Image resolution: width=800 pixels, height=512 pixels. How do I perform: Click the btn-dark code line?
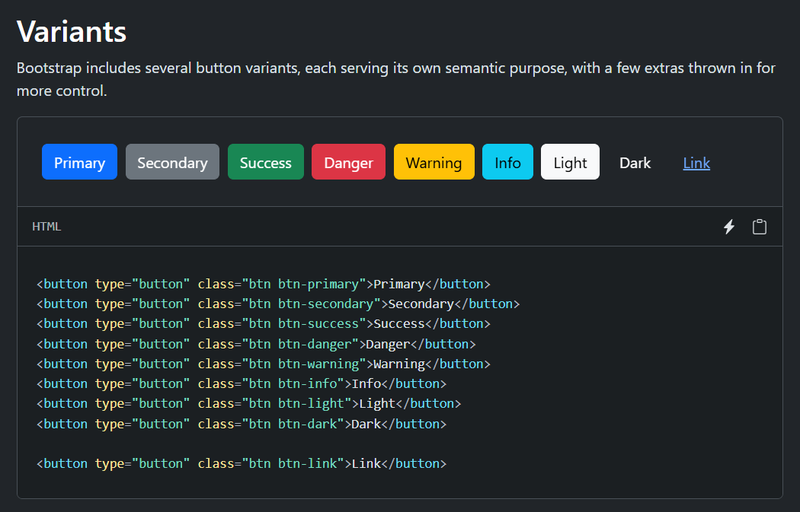click(x=241, y=424)
